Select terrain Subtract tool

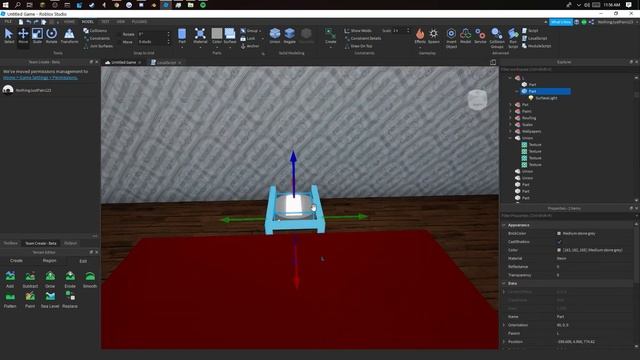point(30,279)
